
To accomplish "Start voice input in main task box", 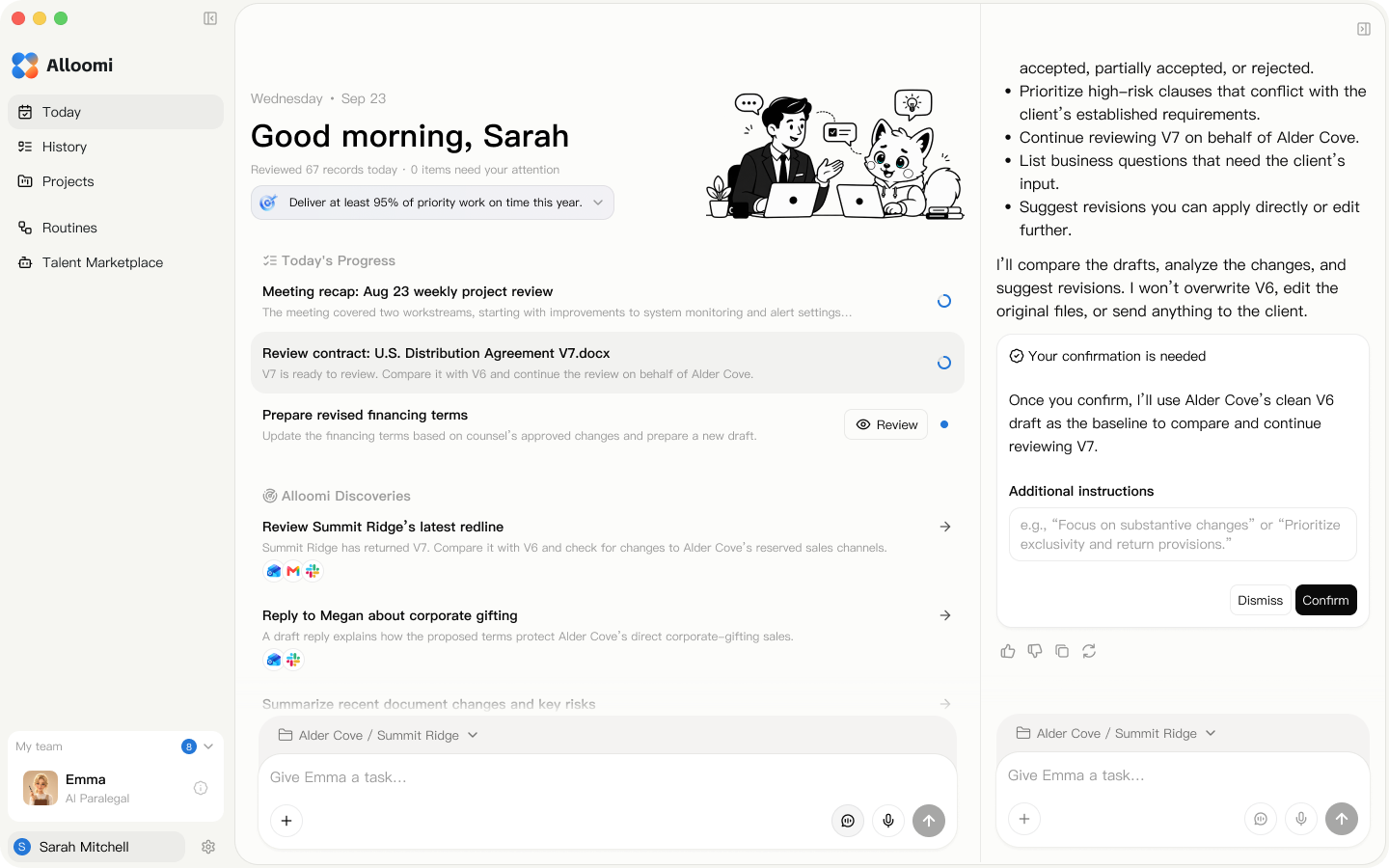I will (888, 821).
